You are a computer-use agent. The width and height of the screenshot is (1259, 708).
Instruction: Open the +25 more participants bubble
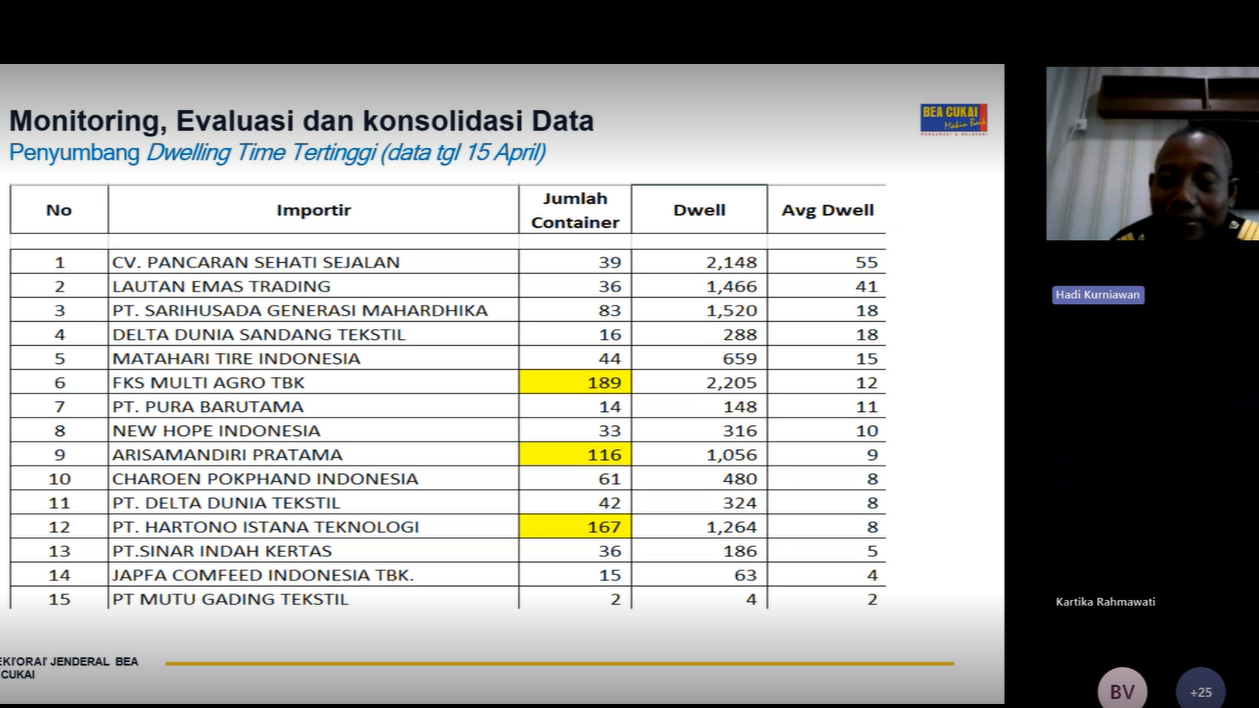coord(1200,690)
